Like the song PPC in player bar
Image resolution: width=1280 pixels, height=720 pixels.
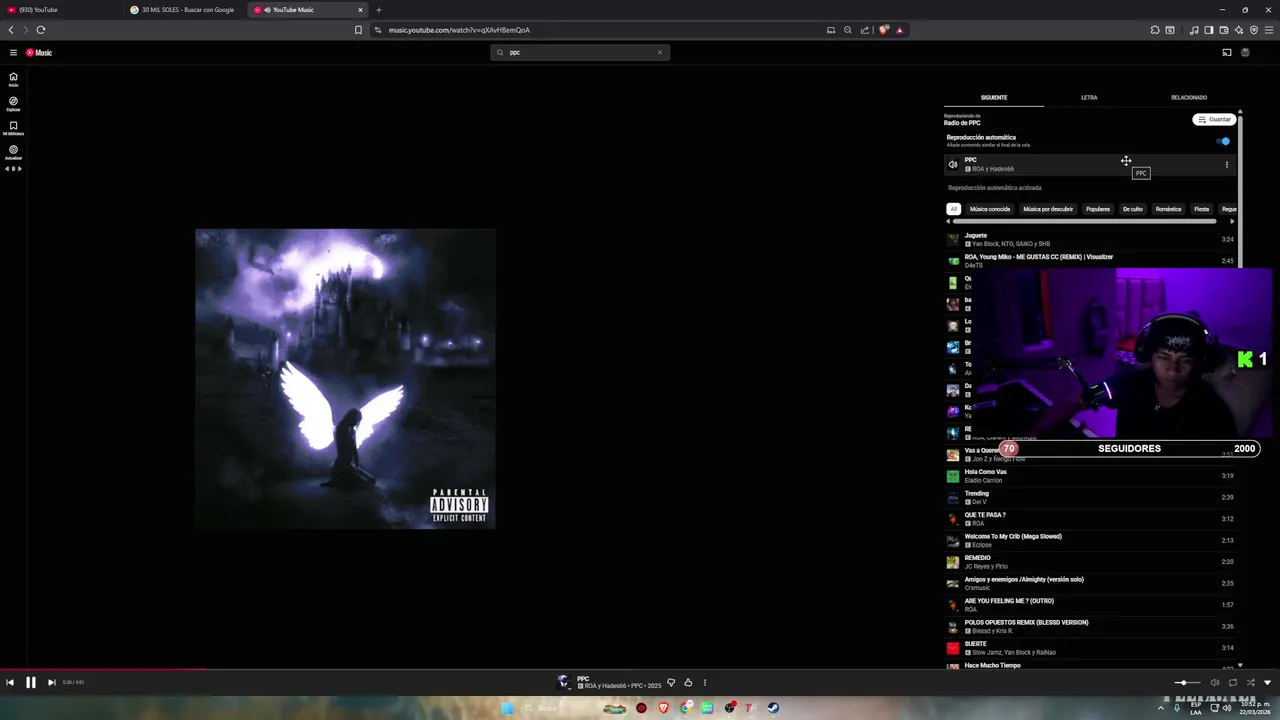point(688,683)
